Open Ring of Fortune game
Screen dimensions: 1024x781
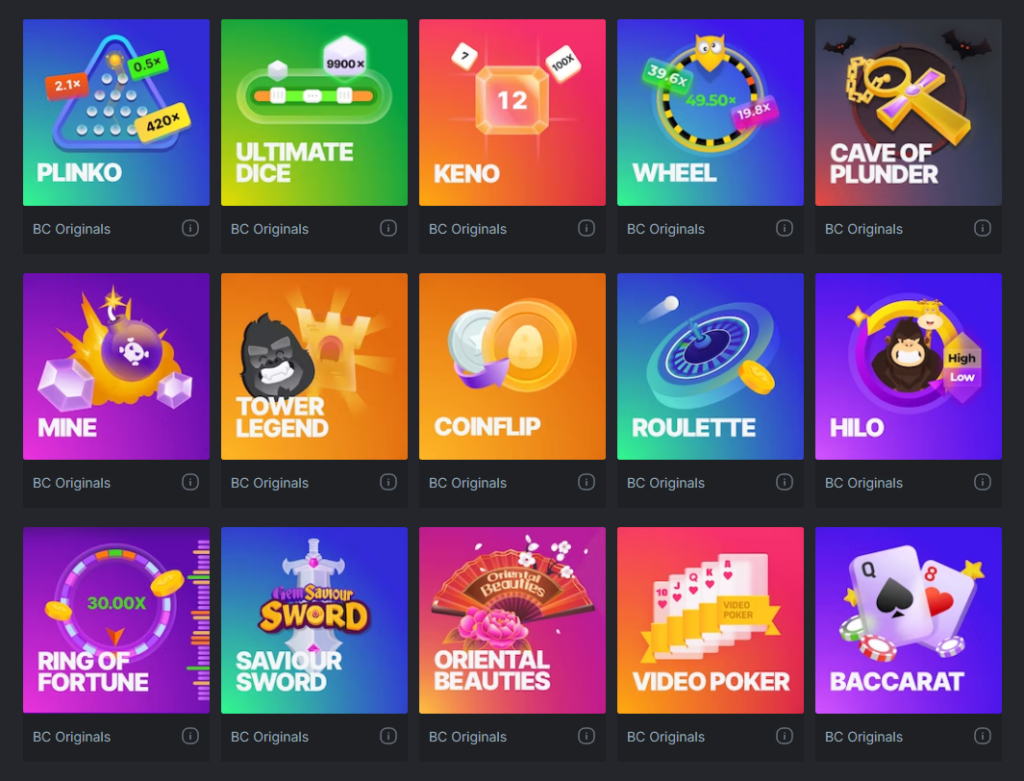point(116,620)
